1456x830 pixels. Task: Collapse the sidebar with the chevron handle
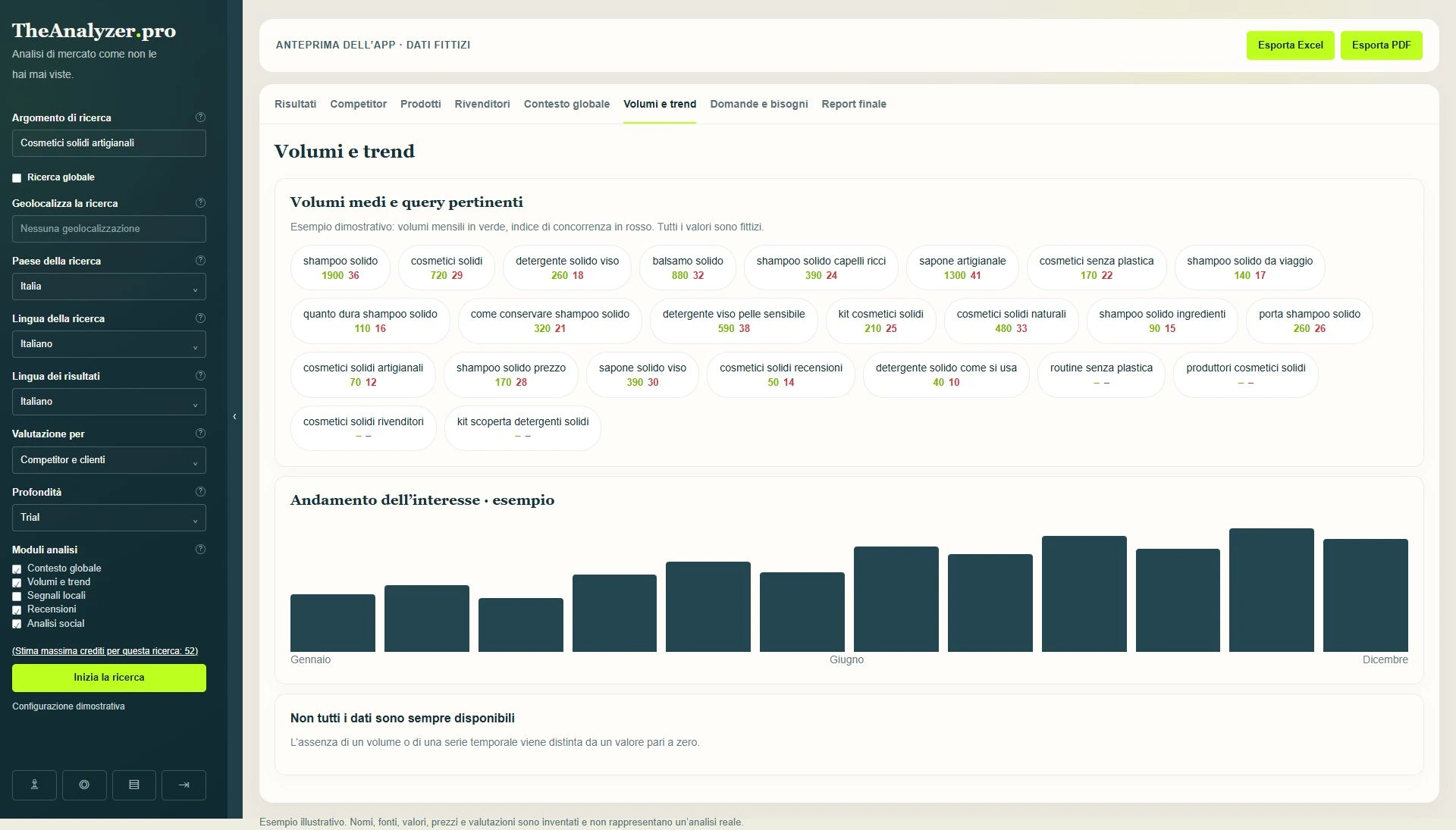[234, 416]
